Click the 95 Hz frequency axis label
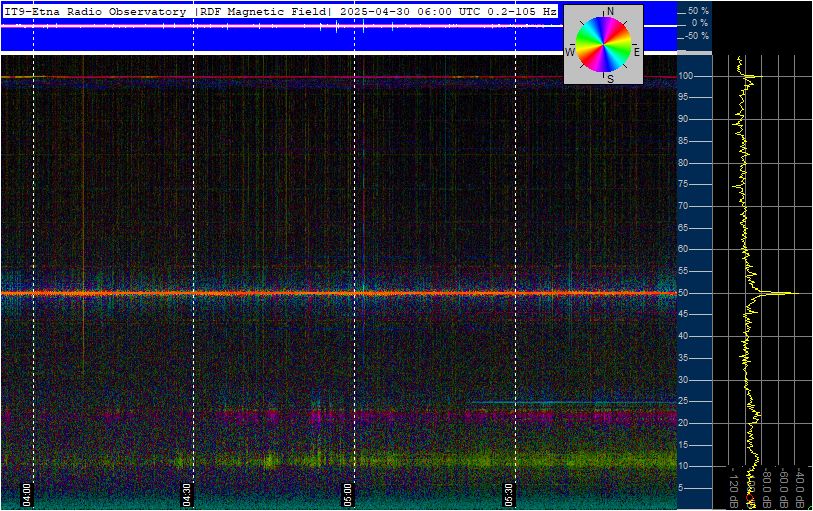The width and height of the screenshot is (813, 511). point(684,97)
